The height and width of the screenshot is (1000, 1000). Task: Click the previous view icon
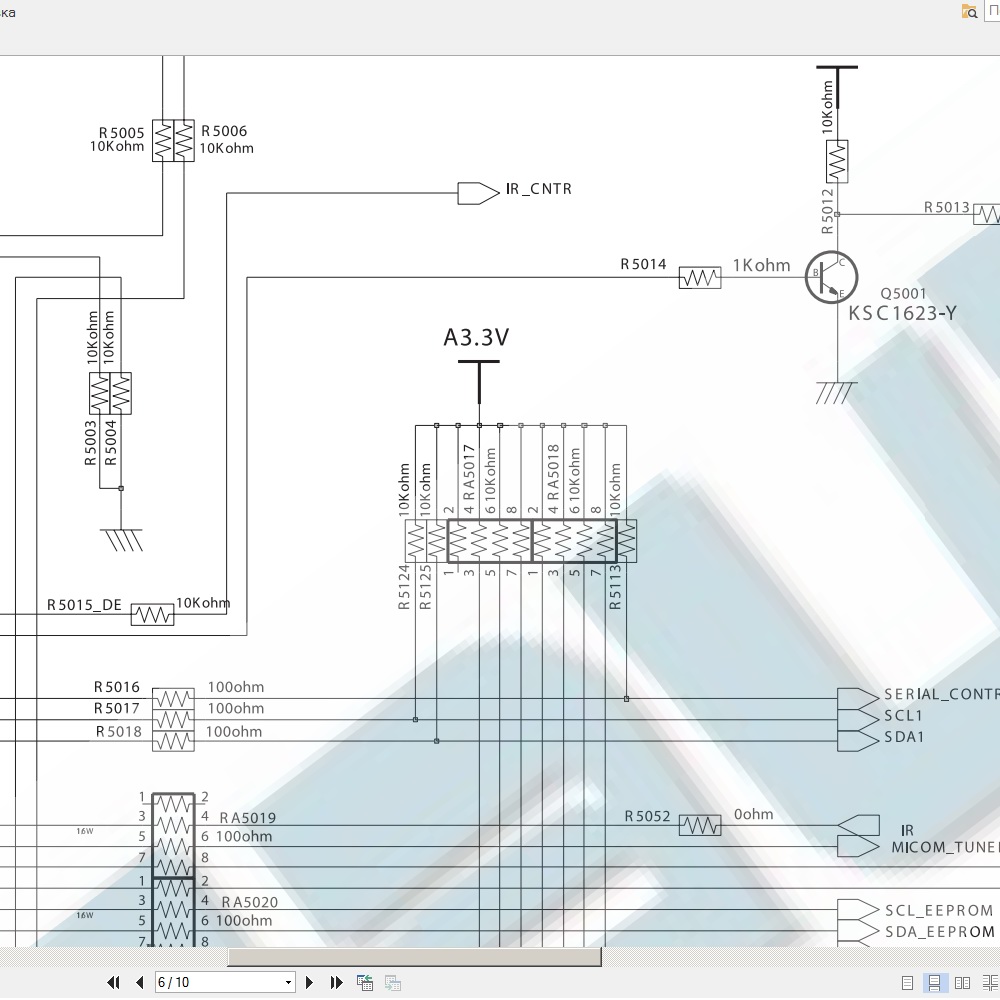click(x=365, y=983)
